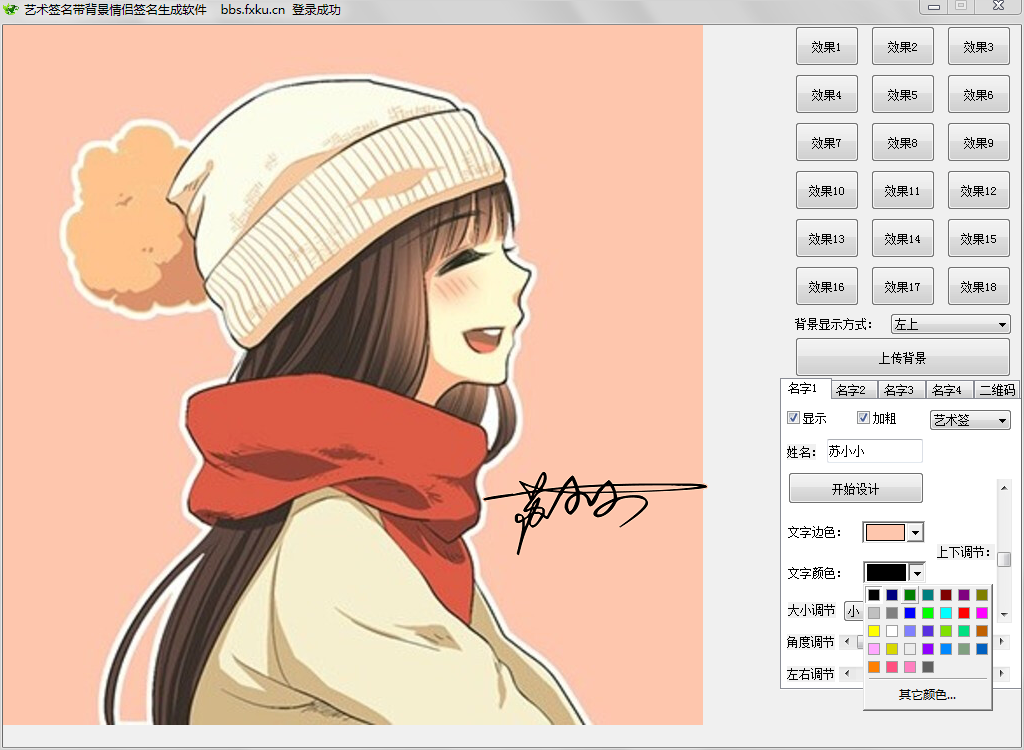This screenshot has width=1024, height=750.
Task: Click the app icon in the title bar
Action: click(10, 9)
